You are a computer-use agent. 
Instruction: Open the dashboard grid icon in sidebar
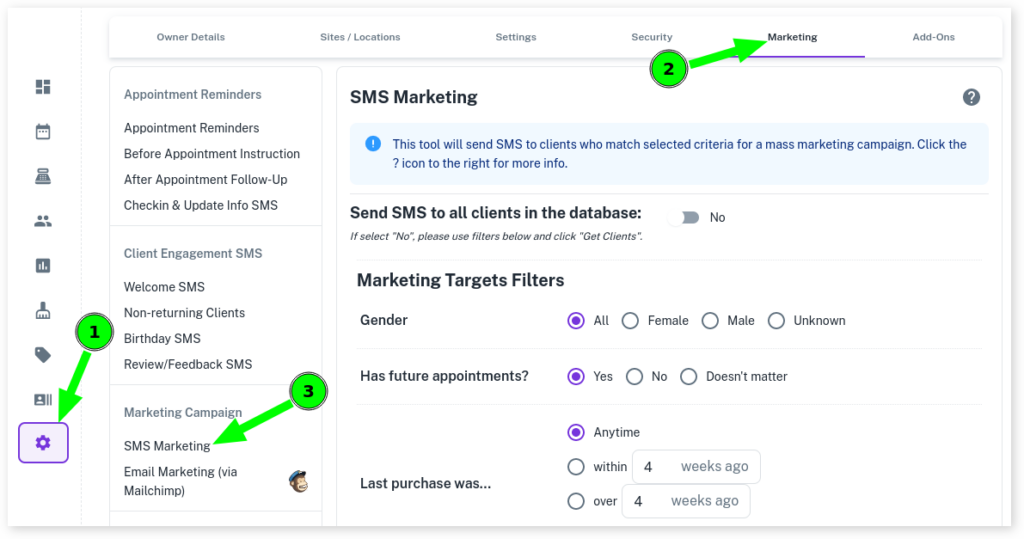(43, 87)
